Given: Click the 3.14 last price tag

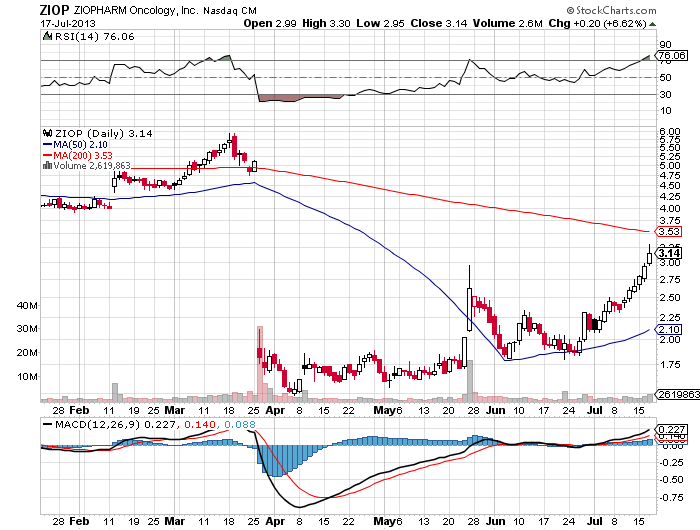Looking at the screenshot, I should click(669, 253).
